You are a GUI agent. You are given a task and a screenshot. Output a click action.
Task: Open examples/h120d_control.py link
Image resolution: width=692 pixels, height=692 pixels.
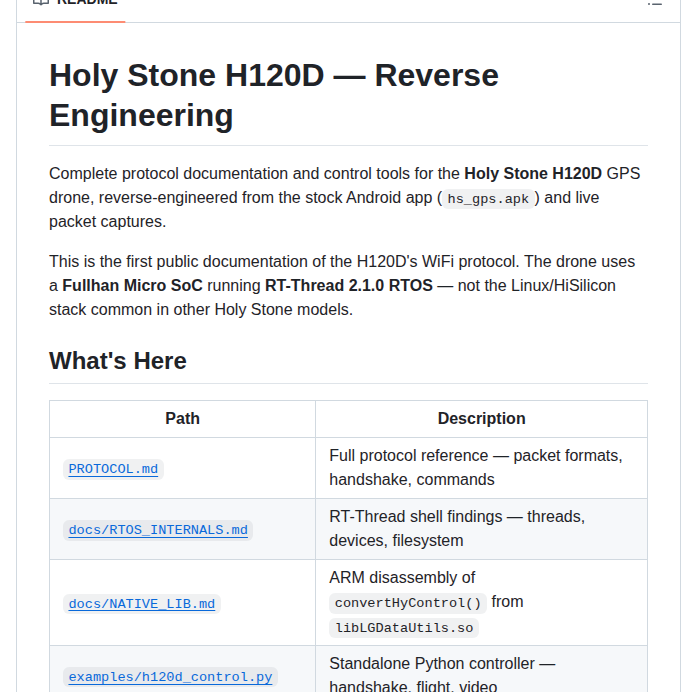tap(170, 677)
